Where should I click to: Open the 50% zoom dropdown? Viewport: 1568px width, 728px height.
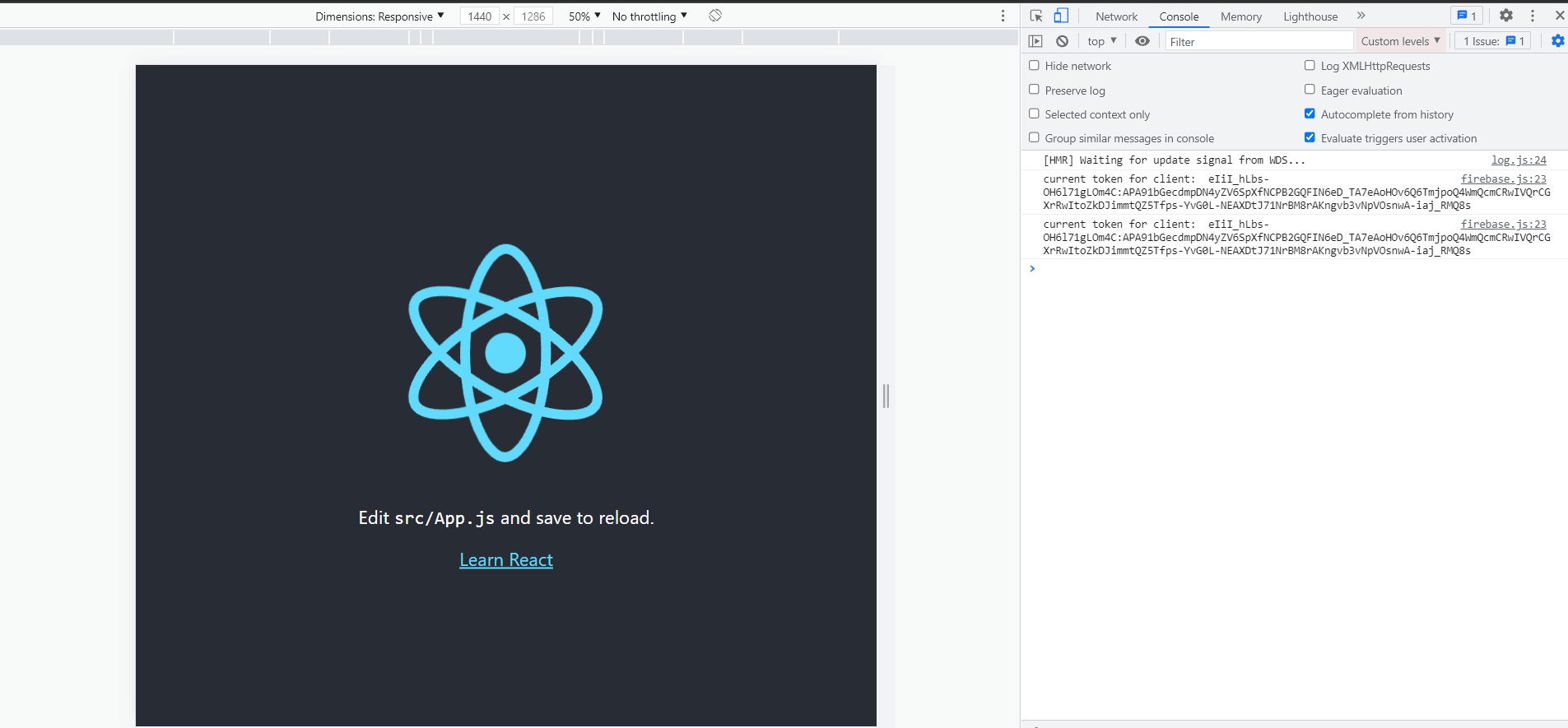point(584,16)
